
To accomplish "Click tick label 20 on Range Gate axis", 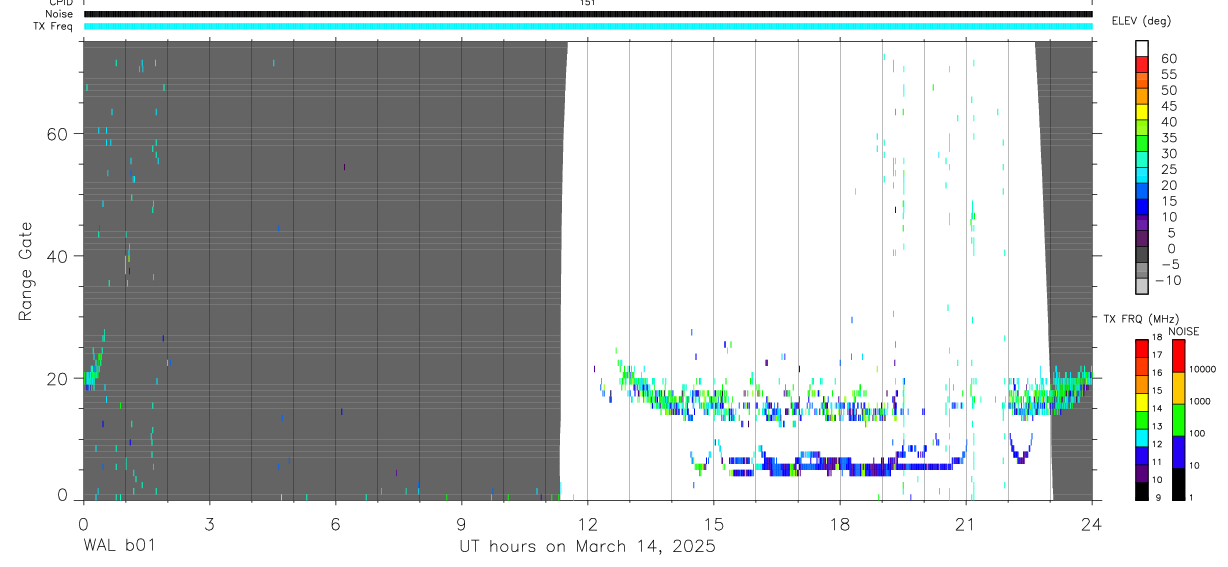I will click(x=59, y=379).
